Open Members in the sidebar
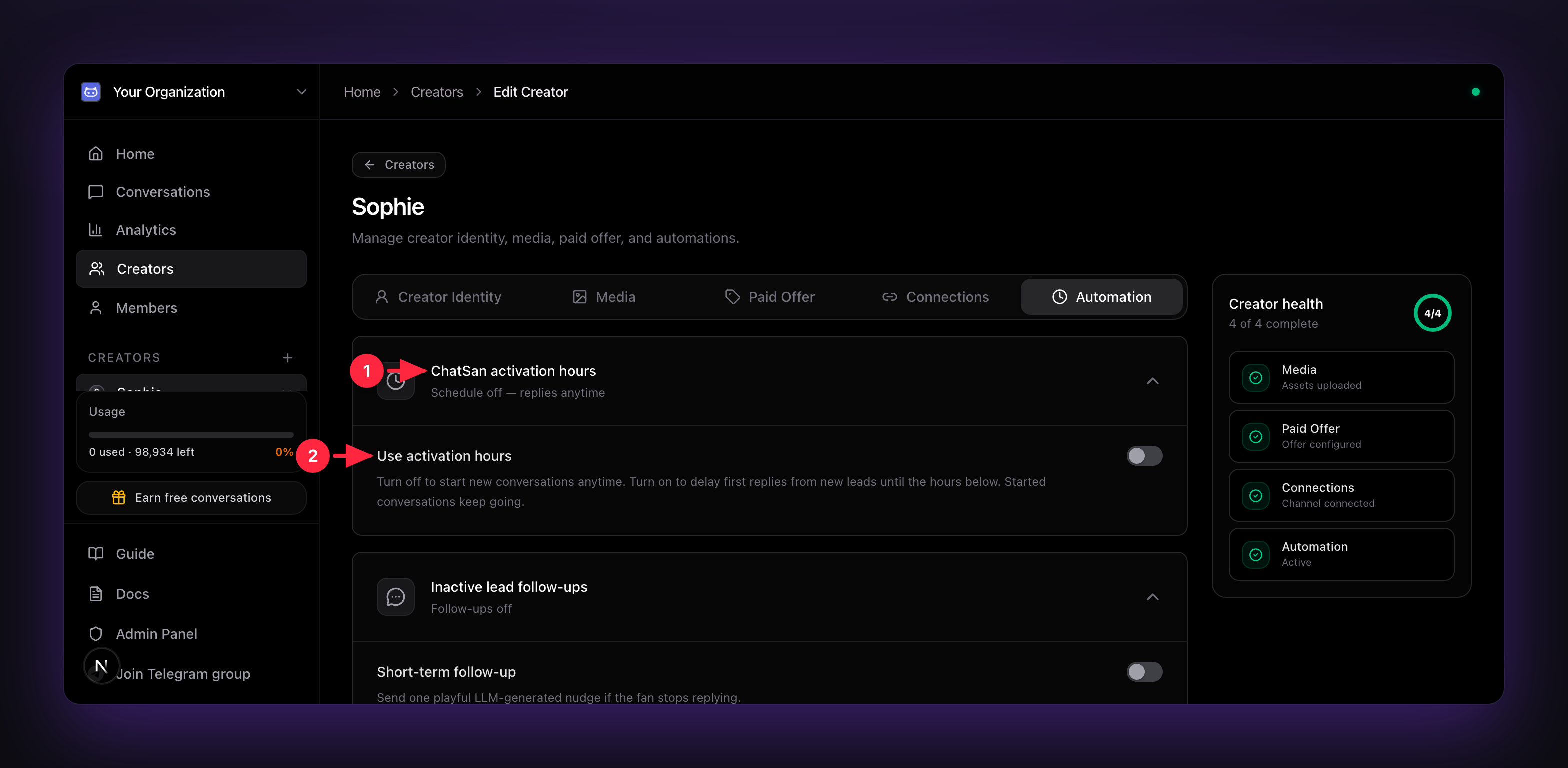 pyautogui.click(x=191, y=308)
